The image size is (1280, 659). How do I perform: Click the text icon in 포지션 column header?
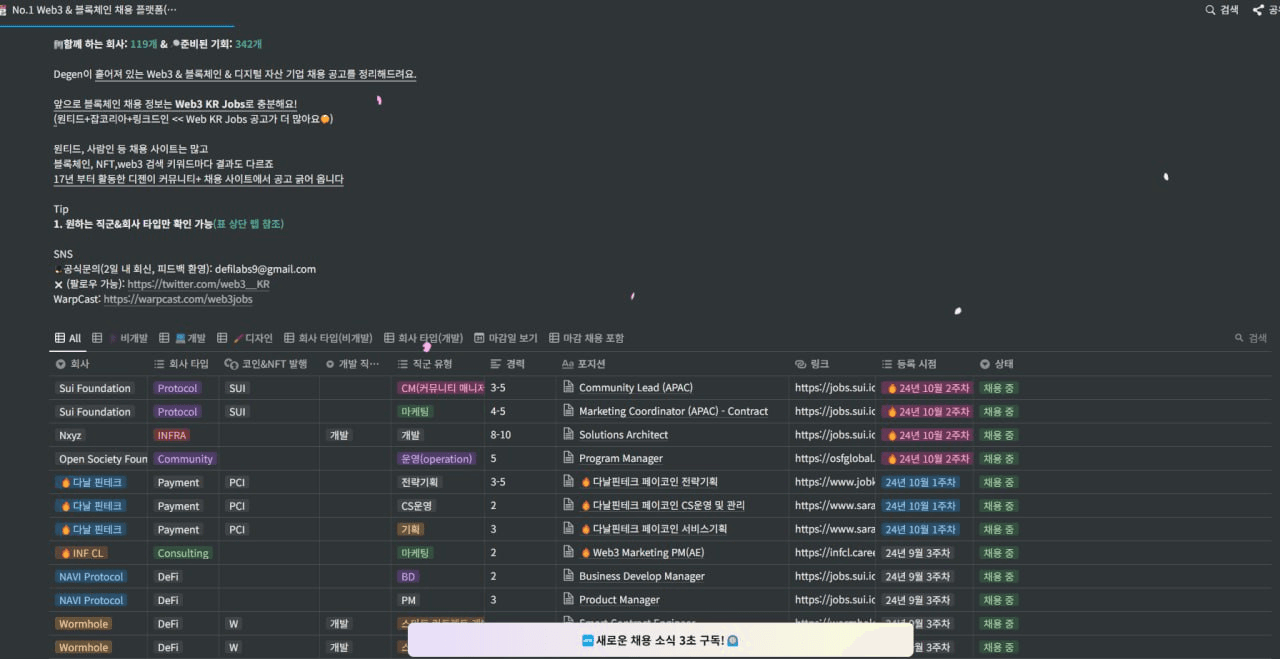[568, 364]
